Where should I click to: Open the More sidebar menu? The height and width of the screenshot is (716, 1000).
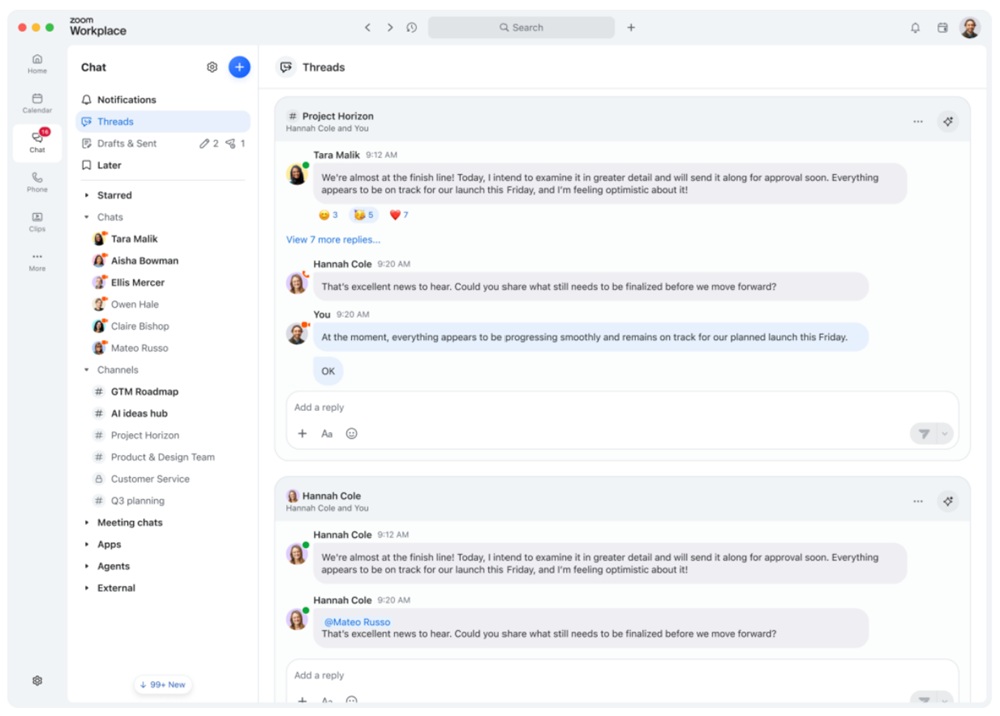click(37, 261)
